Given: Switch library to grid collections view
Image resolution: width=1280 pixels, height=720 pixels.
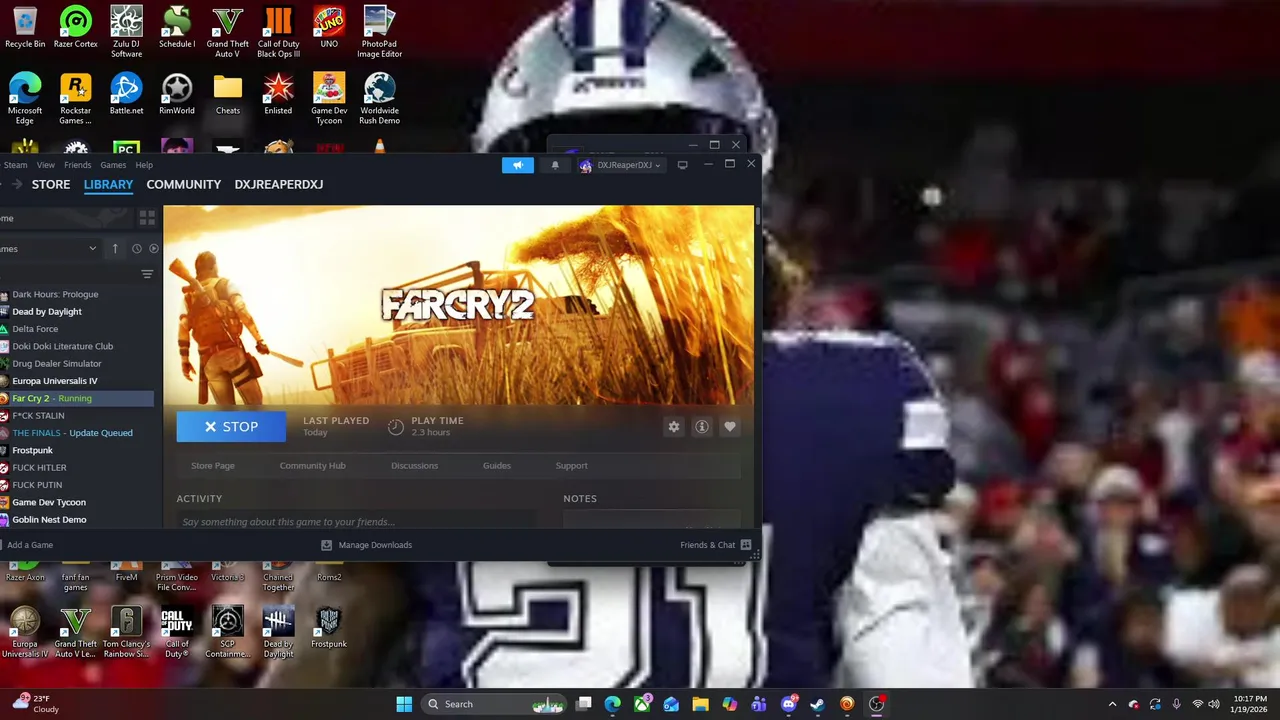Looking at the screenshot, I should click(x=147, y=218).
